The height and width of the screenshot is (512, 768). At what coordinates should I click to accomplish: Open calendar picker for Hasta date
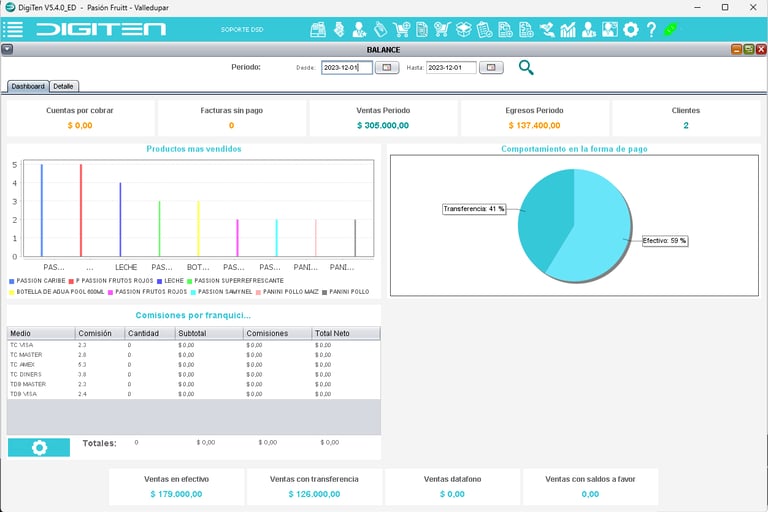pos(491,67)
